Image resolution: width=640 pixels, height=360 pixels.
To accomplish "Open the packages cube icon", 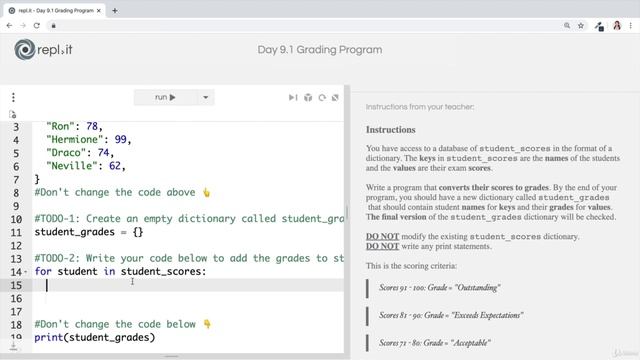I will coord(308,98).
